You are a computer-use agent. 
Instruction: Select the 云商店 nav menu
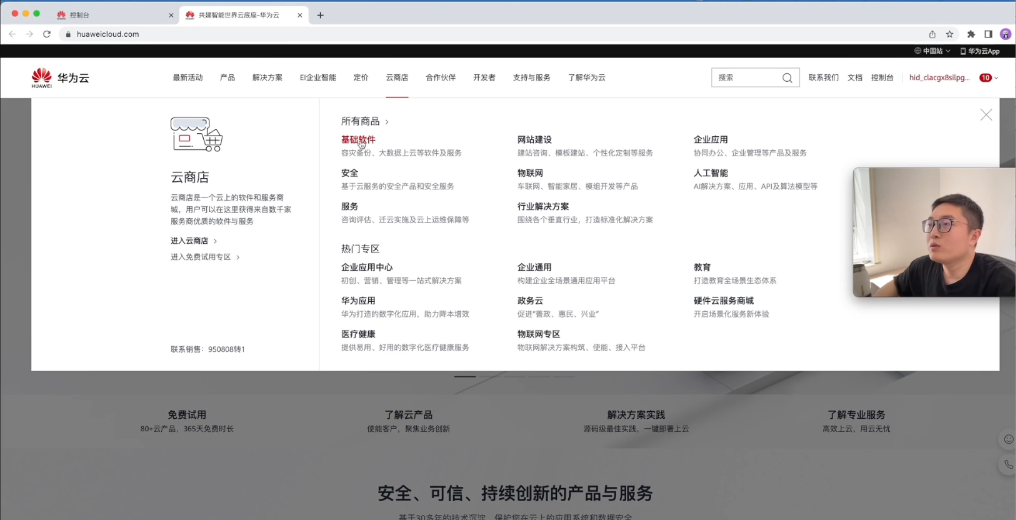point(397,78)
